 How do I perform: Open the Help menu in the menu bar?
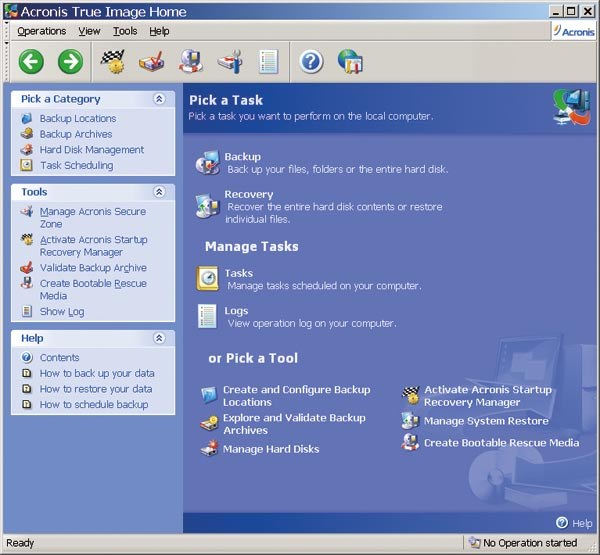[x=159, y=31]
